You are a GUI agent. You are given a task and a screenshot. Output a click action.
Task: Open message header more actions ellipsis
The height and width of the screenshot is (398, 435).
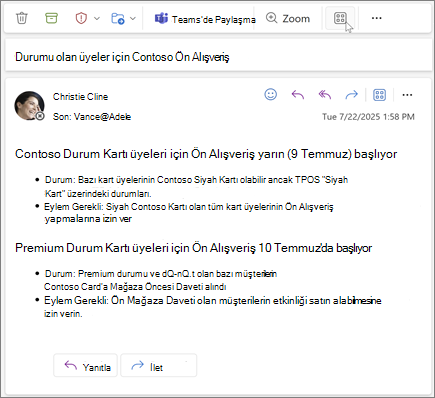(x=407, y=95)
